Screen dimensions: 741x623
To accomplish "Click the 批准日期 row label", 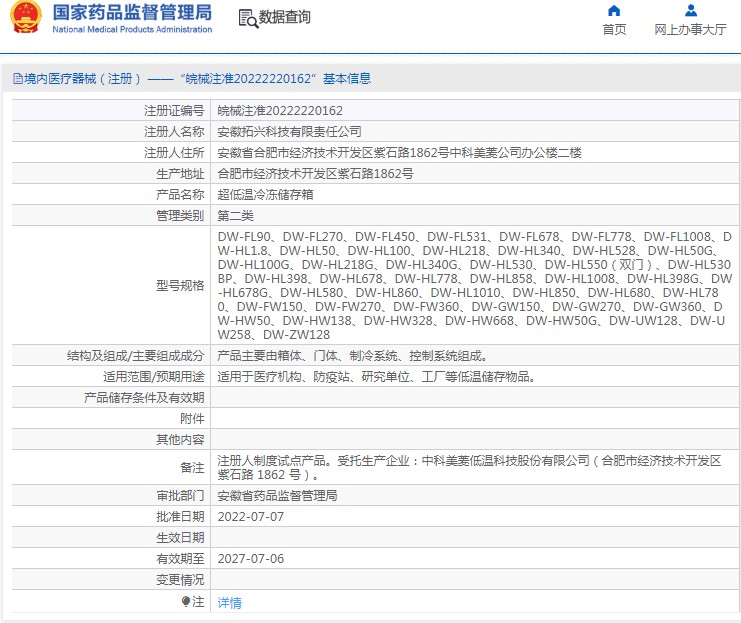I will tap(180, 517).
